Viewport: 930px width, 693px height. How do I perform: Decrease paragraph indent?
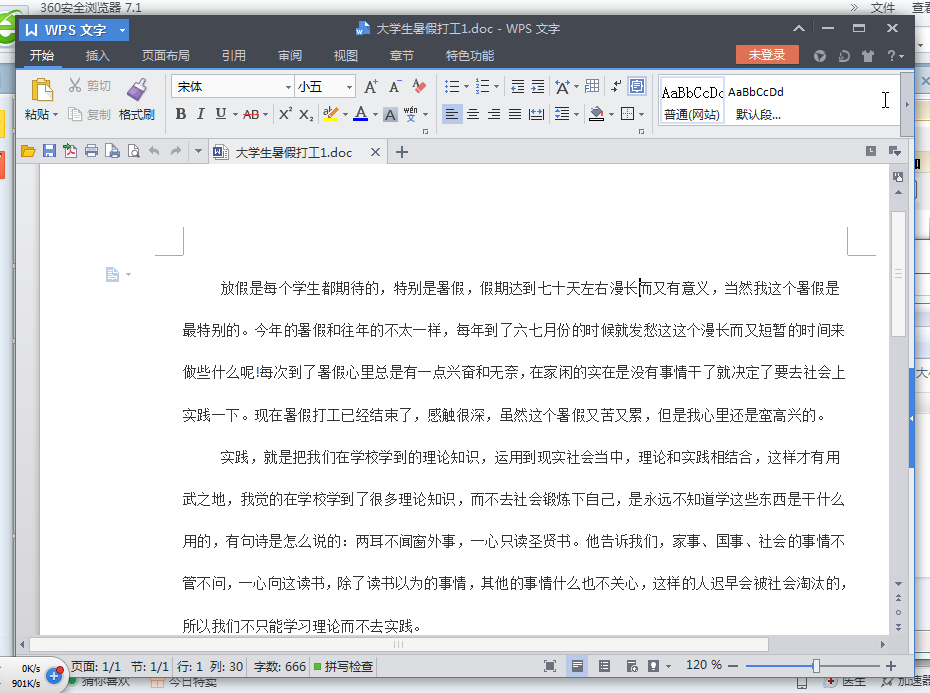coord(517,87)
